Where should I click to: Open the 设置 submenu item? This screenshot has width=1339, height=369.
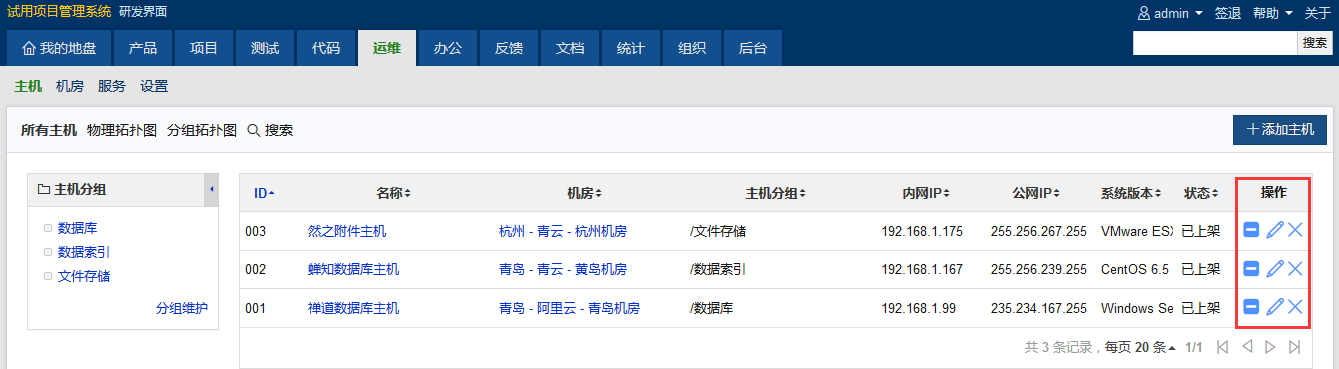154,86
